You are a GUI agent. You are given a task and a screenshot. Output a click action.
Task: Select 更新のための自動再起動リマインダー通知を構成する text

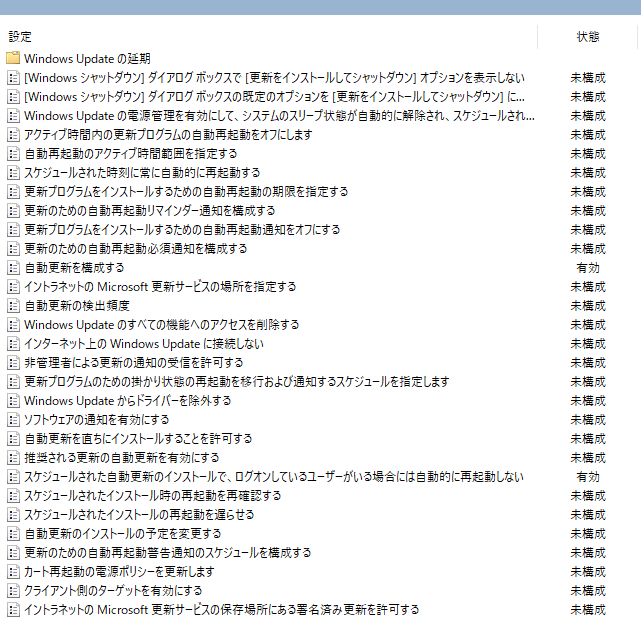150,210
